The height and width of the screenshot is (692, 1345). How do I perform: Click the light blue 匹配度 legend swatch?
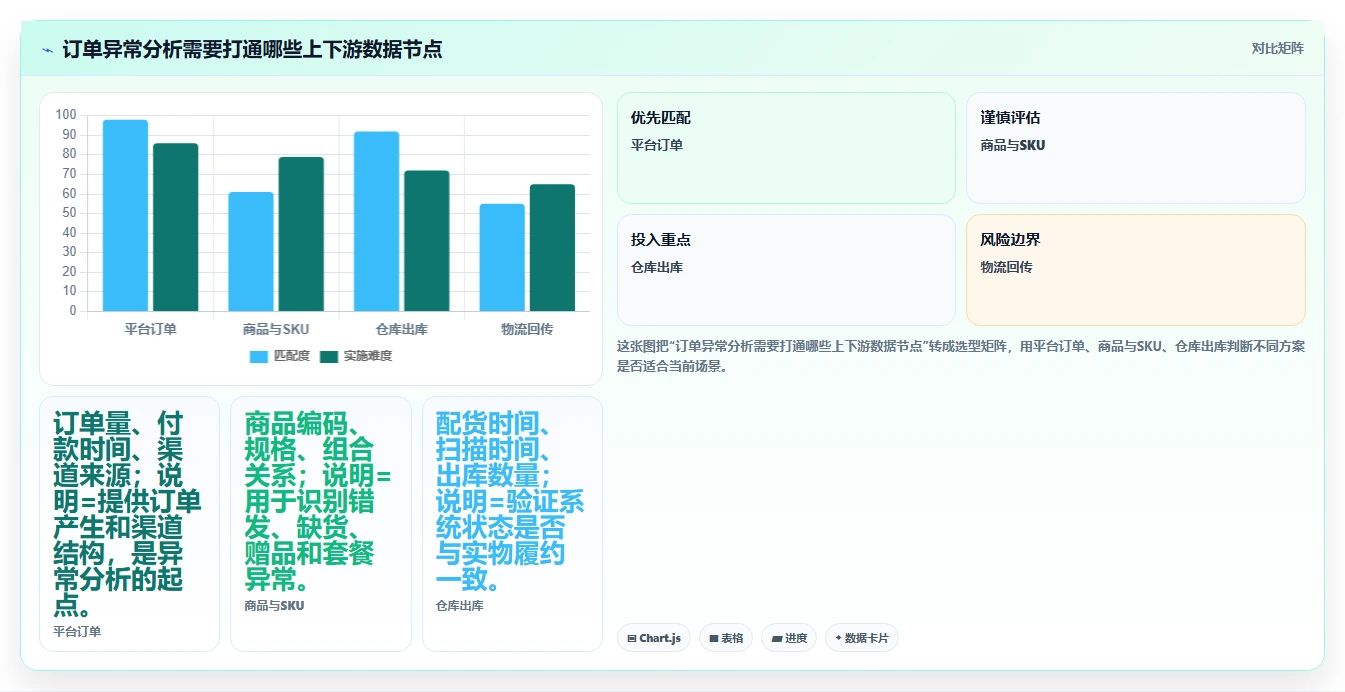[259, 356]
